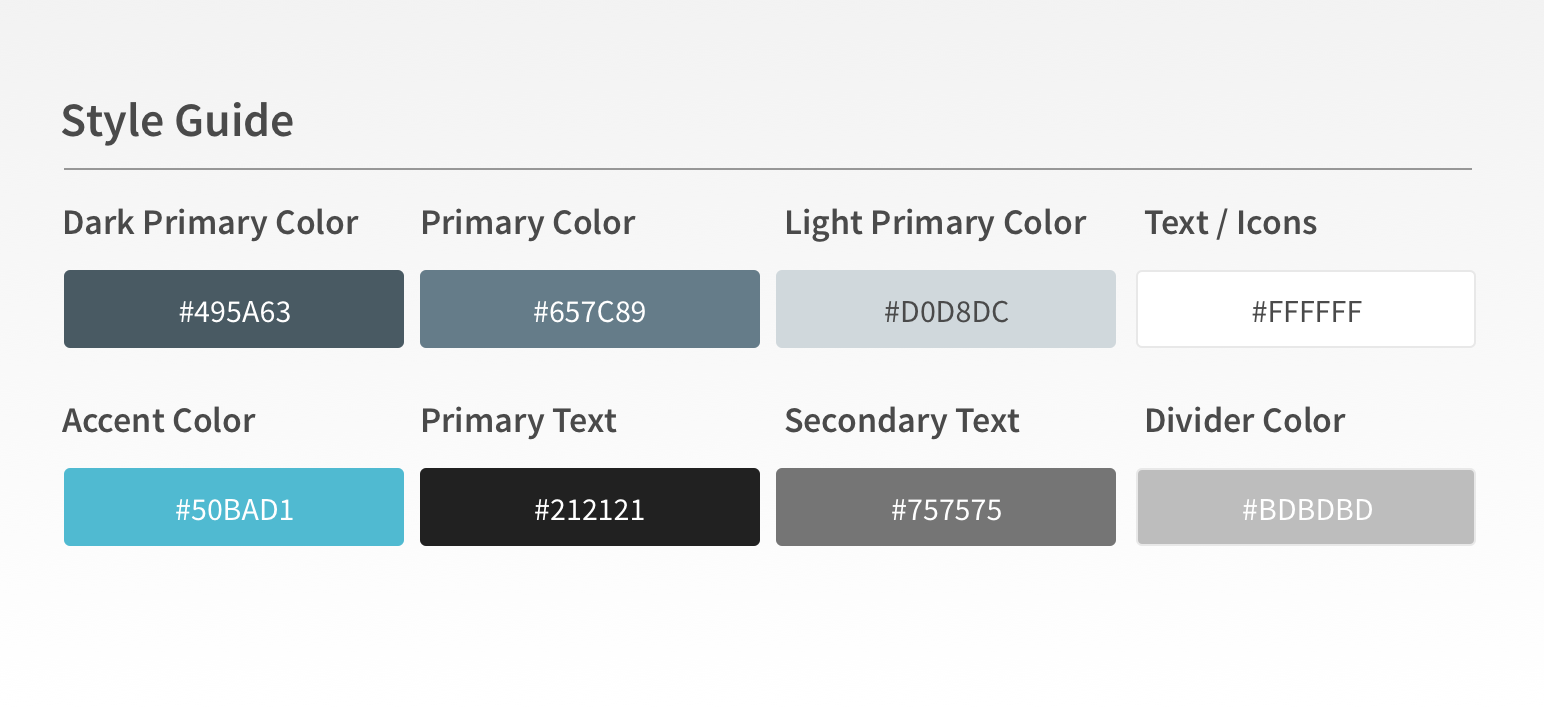Click the white Text / Icons swatch #FFFFFF
The image size is (1544, 710).
(x=1306, y=309)
